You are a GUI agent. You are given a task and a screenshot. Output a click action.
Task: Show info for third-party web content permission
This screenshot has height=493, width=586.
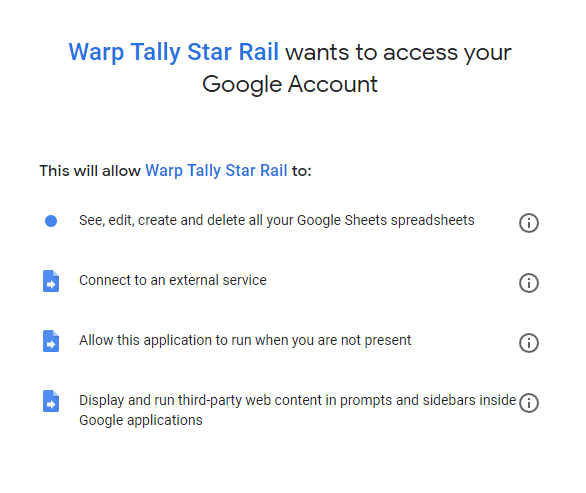pos(528,403)
